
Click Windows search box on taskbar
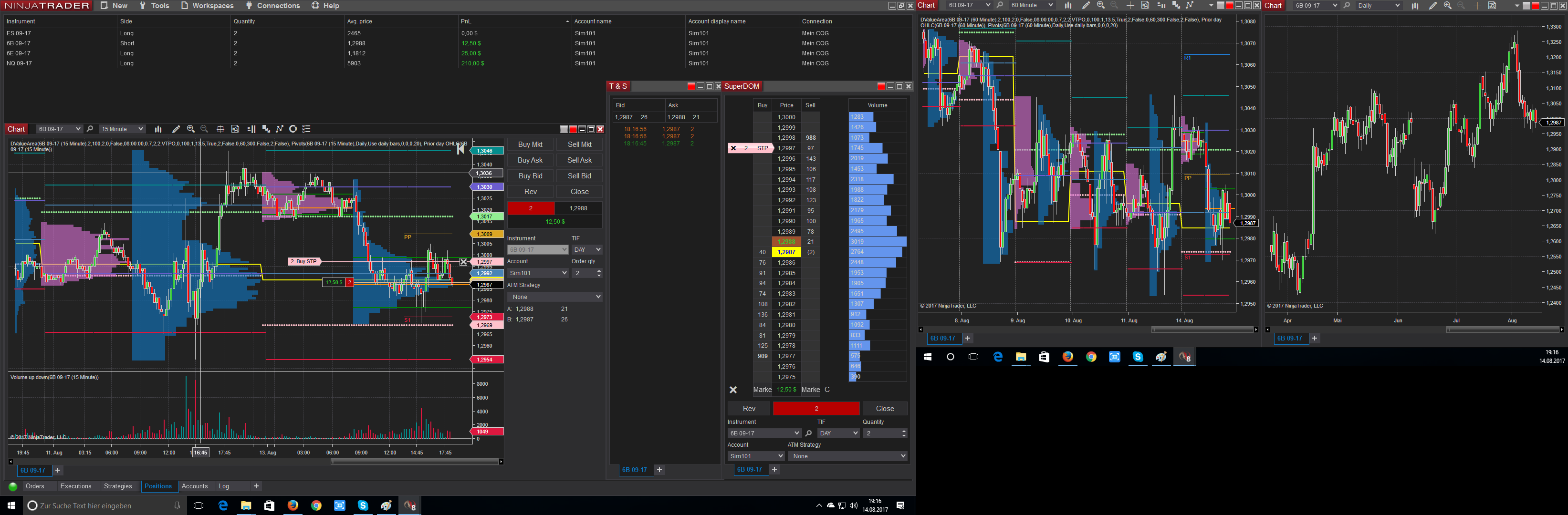[x=104, y=505]
